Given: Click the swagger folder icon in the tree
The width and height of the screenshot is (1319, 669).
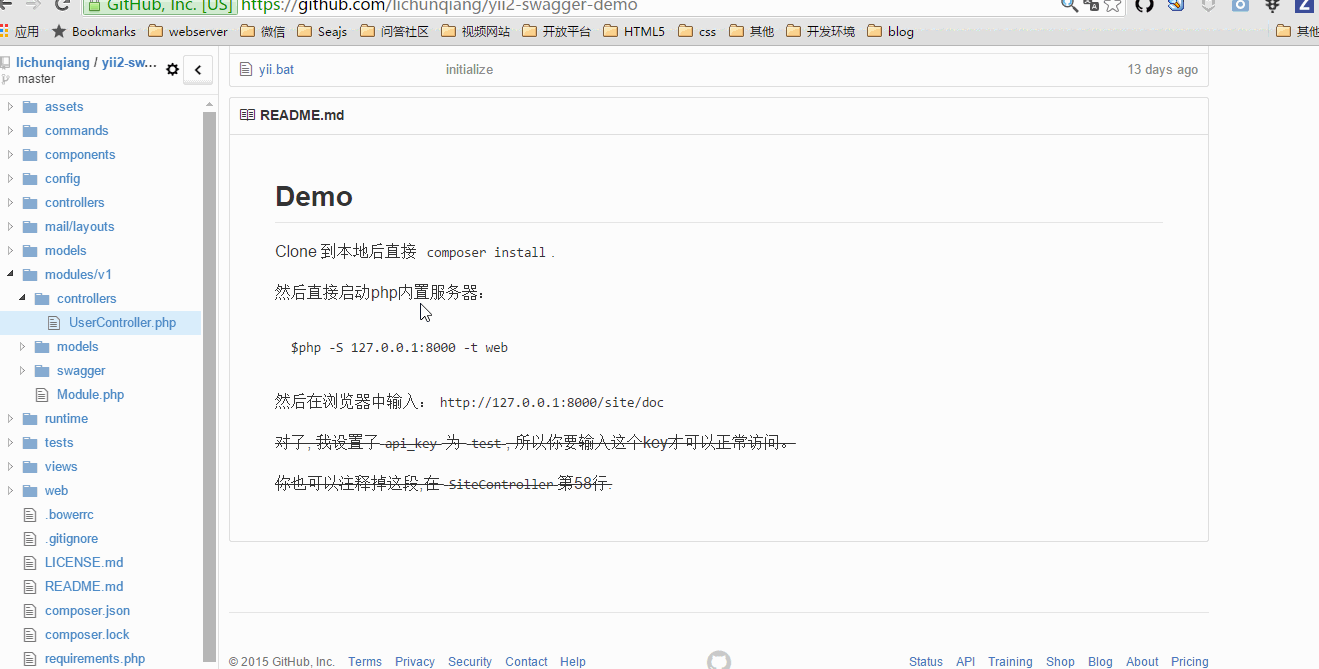Looking at the screenshot, I should [41, 371].
